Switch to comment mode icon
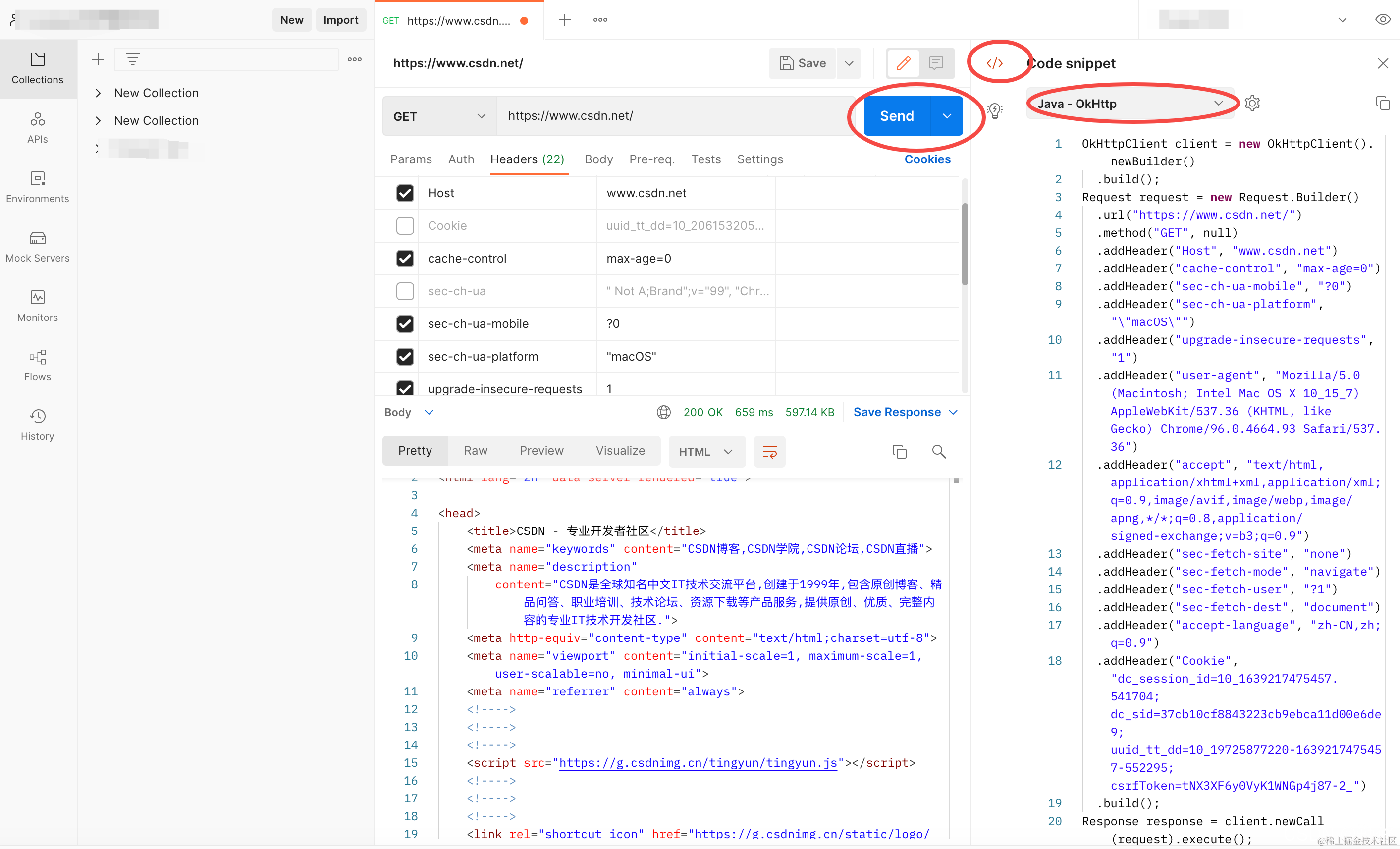This screenshot has width=1400, height=849. tap(936, 63)
